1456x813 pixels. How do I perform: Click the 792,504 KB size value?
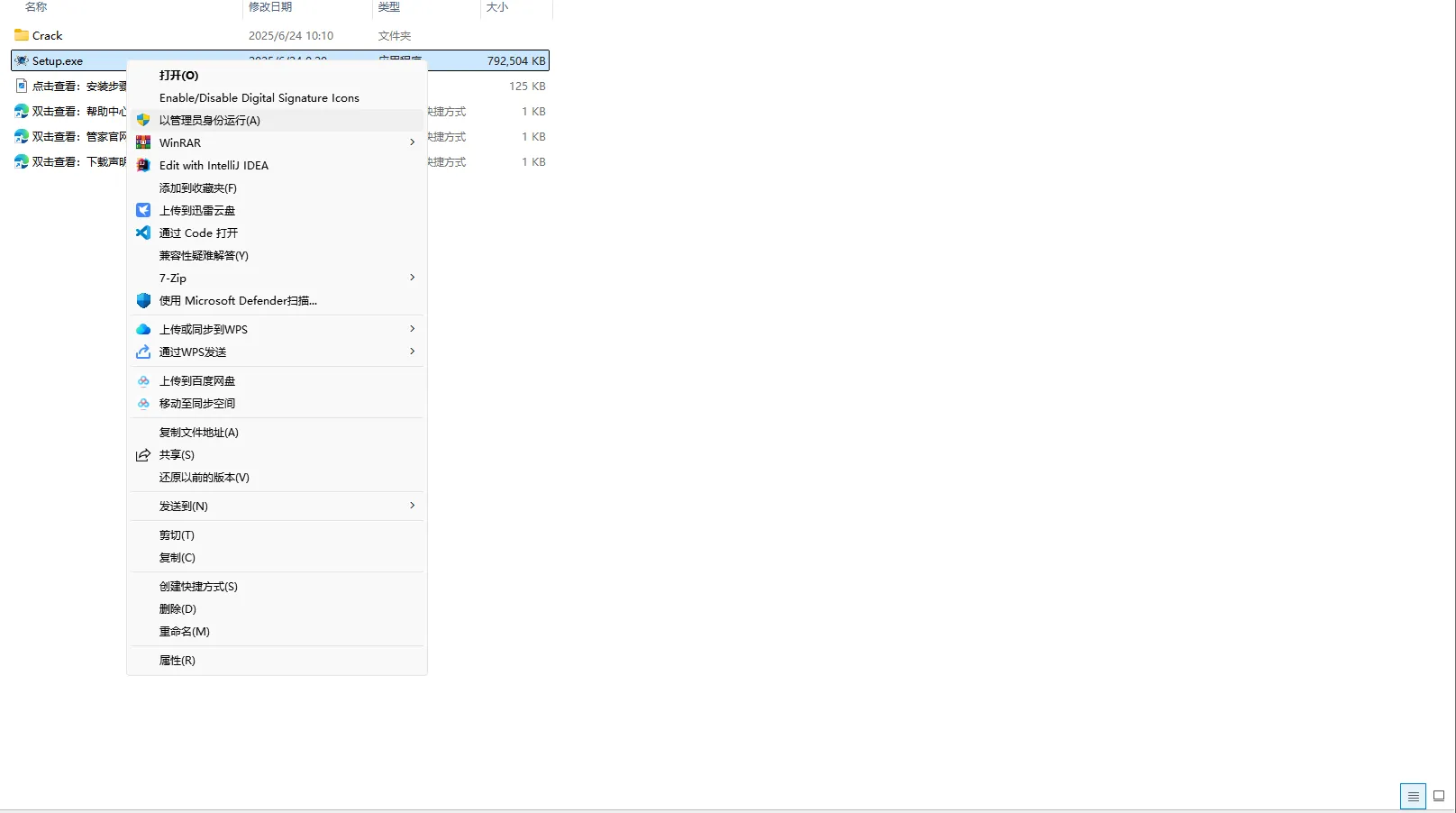(516, 60)
